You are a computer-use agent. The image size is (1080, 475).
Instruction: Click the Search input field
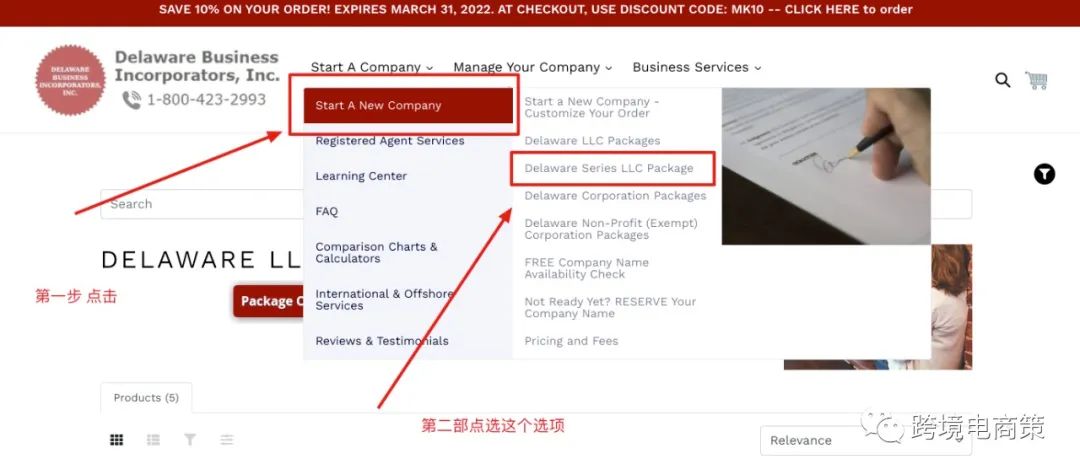pos(202,204)
